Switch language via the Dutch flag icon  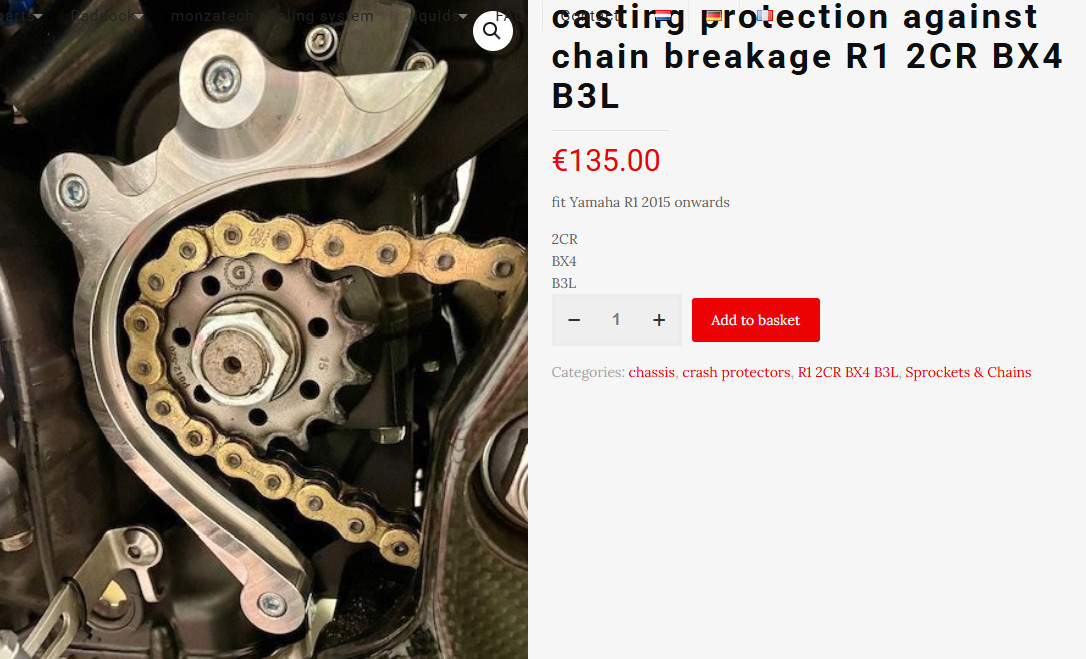pos(663,15)
